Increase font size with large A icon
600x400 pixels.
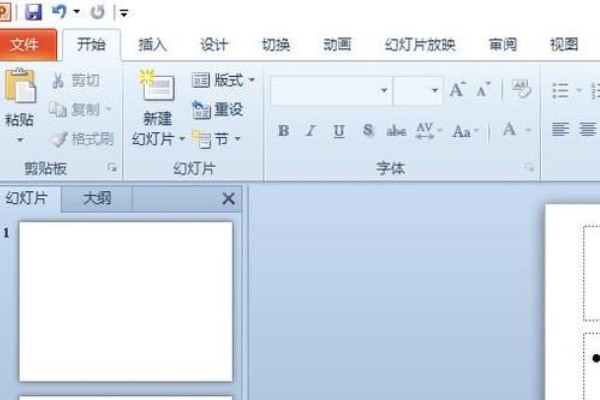click(457, 90)
